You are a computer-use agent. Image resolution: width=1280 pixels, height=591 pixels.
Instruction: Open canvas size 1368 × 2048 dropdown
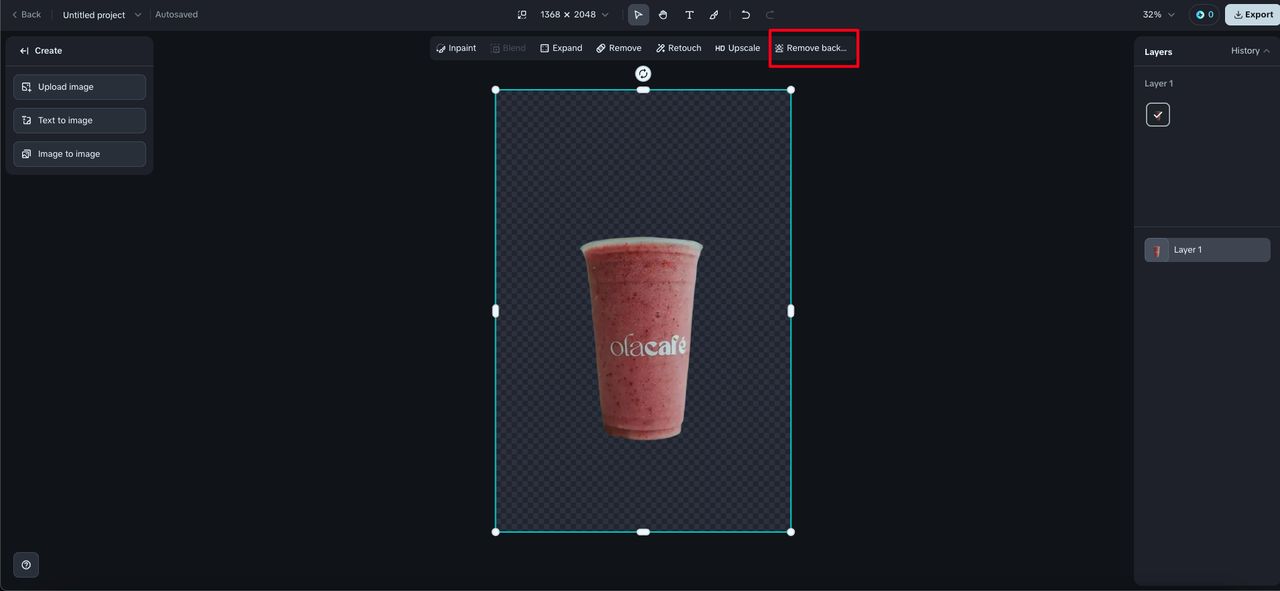[574, 15]
